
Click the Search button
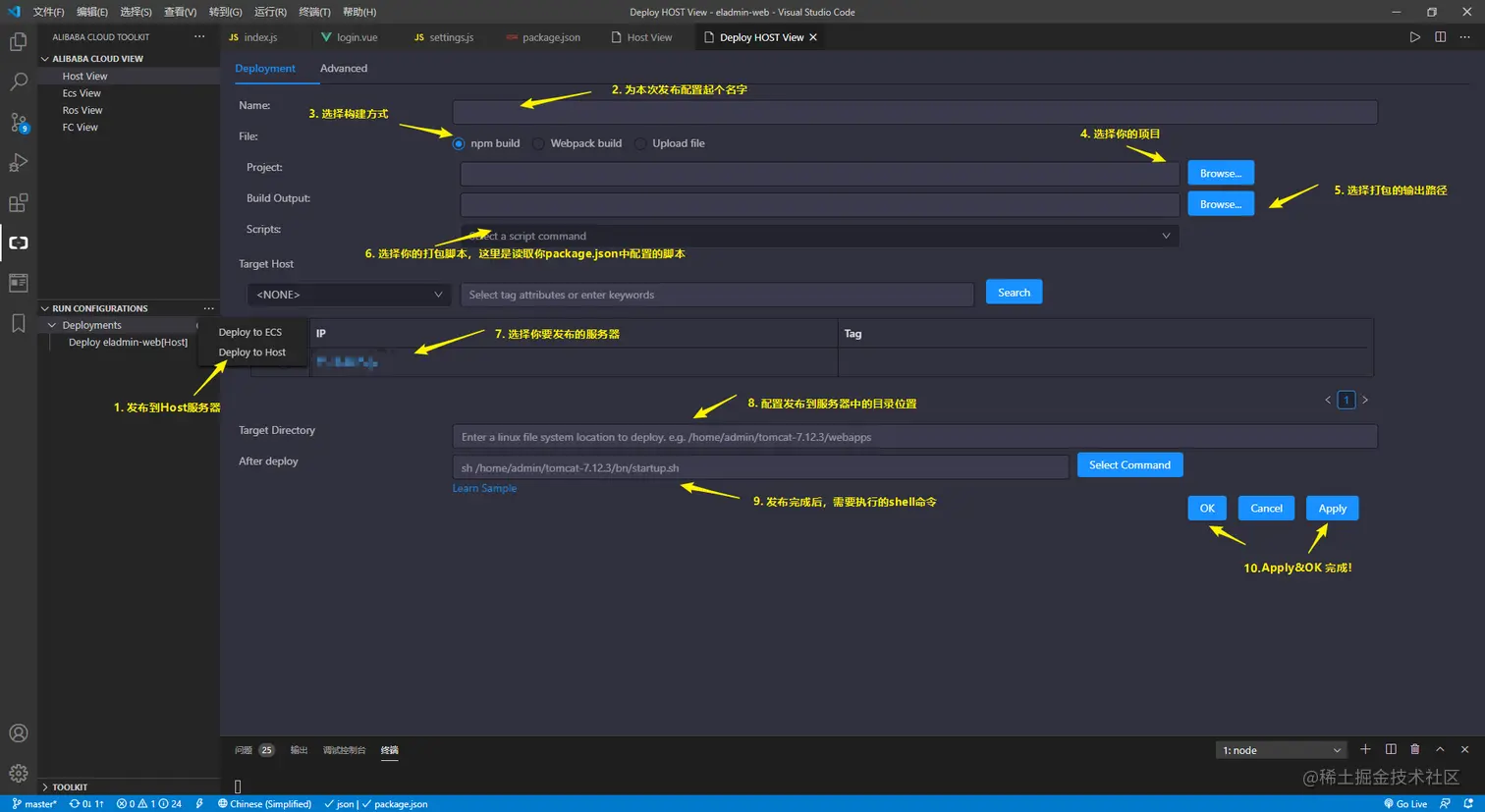[x=1015, y=293]
